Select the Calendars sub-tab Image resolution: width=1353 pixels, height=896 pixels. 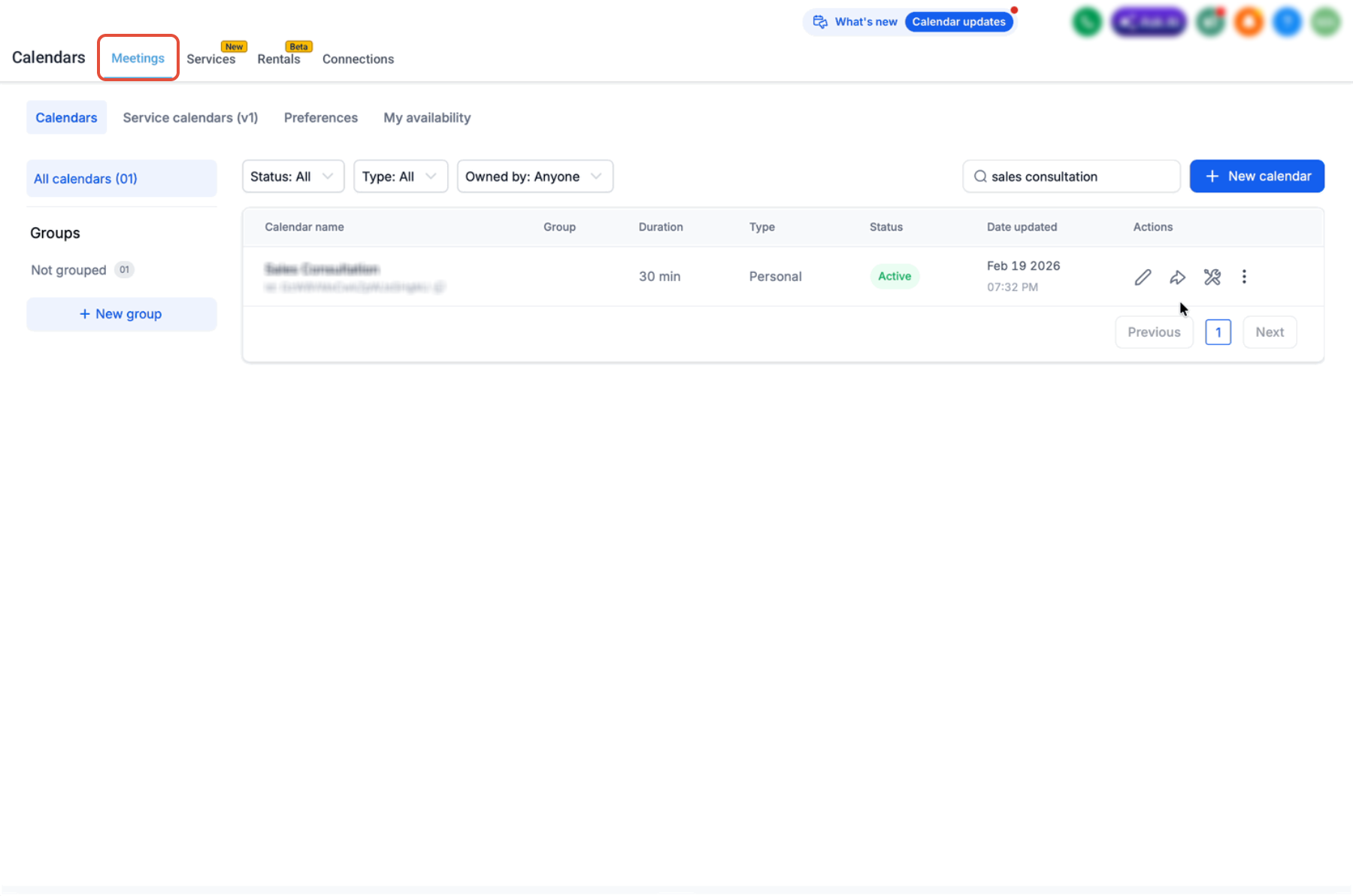(x=66, y=117)
